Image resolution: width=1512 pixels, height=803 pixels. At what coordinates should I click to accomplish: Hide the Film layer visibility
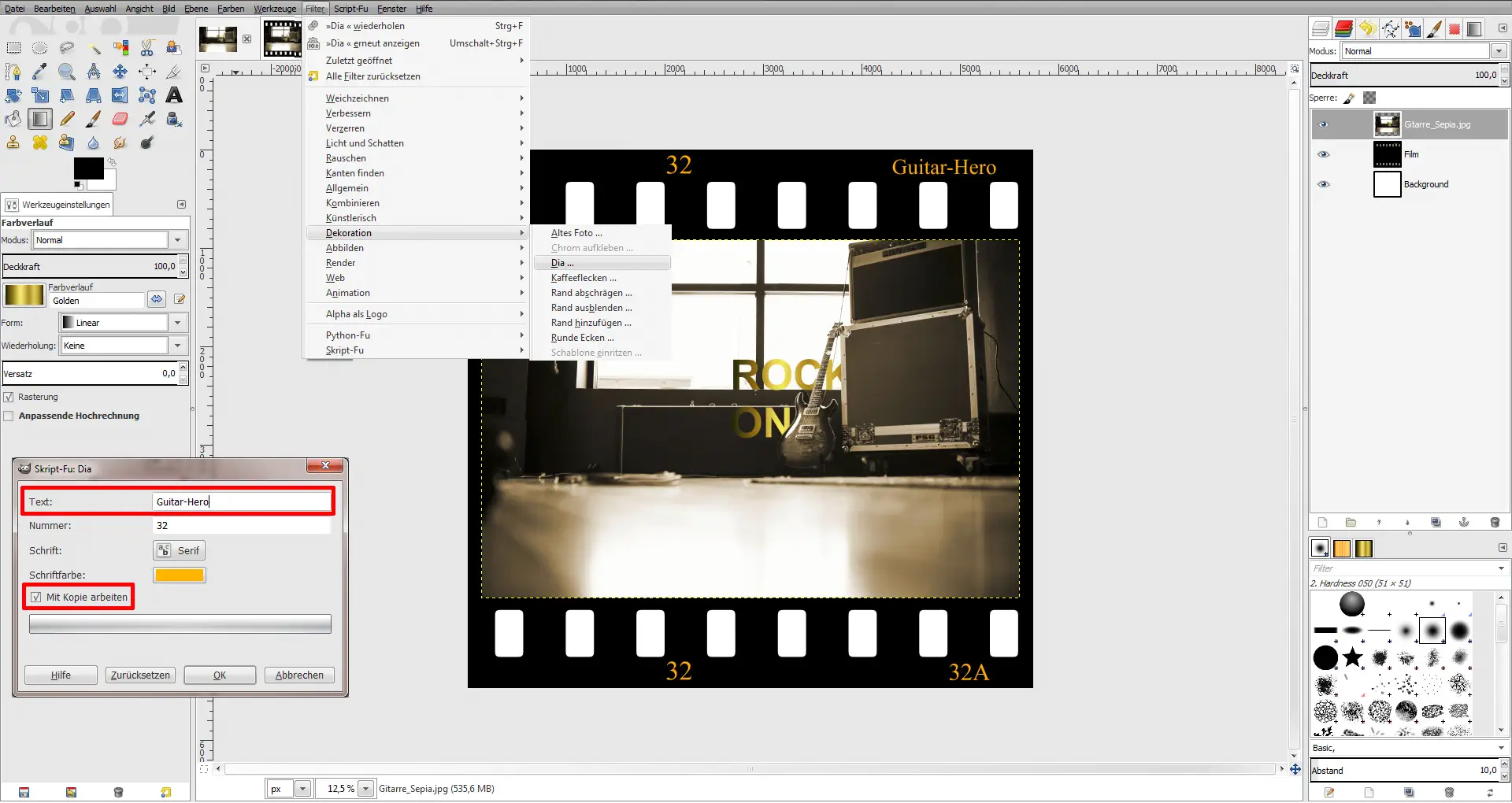[x=1324, y=154]
